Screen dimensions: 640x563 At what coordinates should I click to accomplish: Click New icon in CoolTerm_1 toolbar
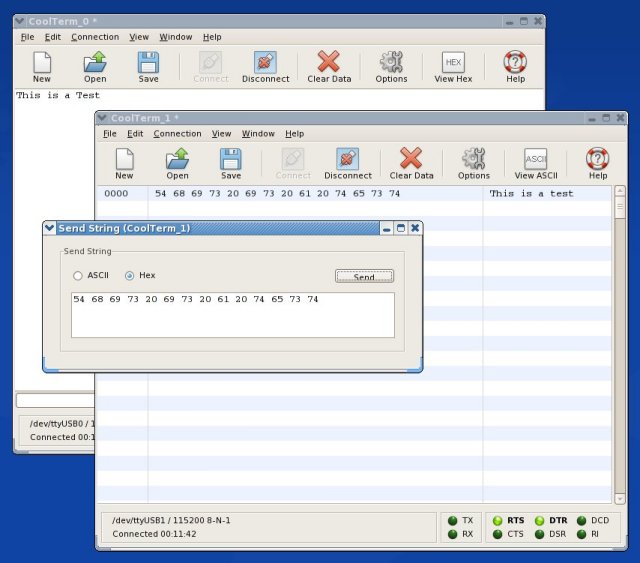point(124,159)
